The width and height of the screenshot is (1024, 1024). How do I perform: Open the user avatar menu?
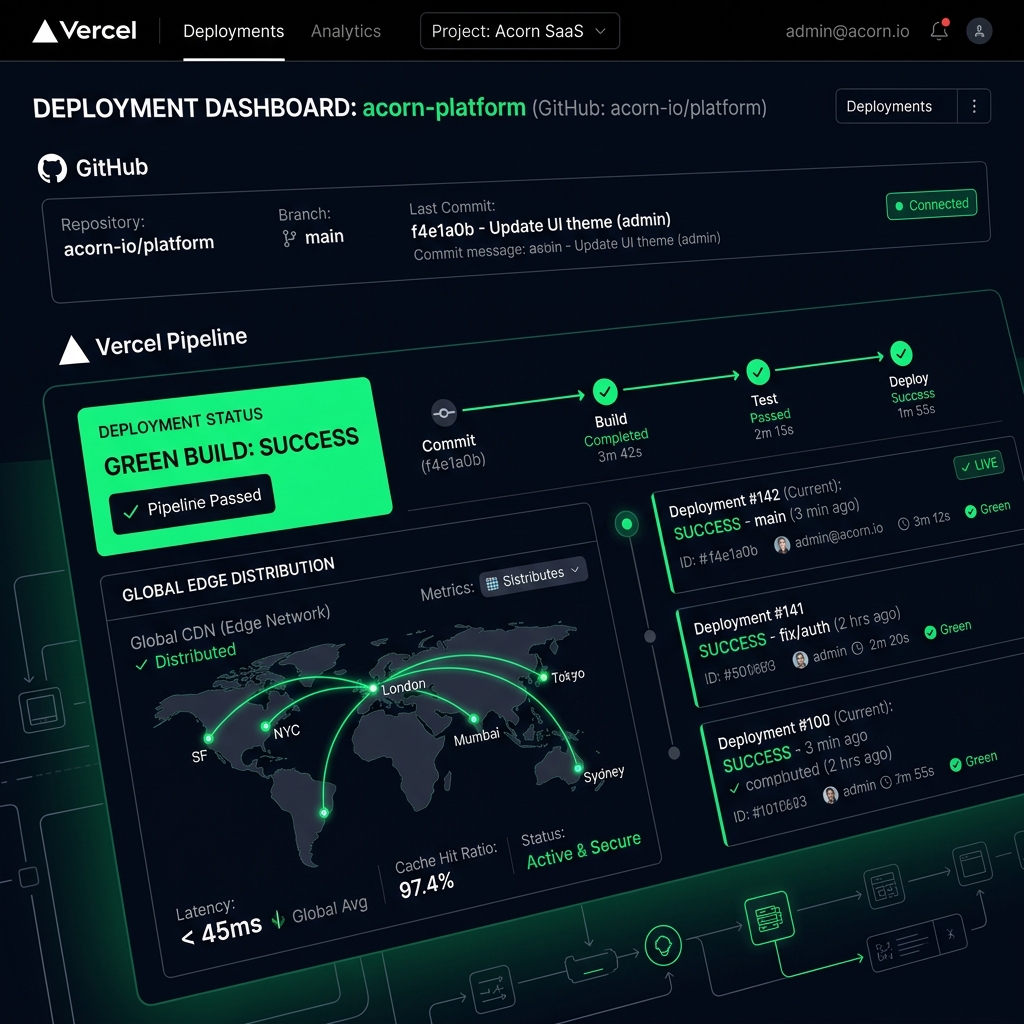(979, 31)
